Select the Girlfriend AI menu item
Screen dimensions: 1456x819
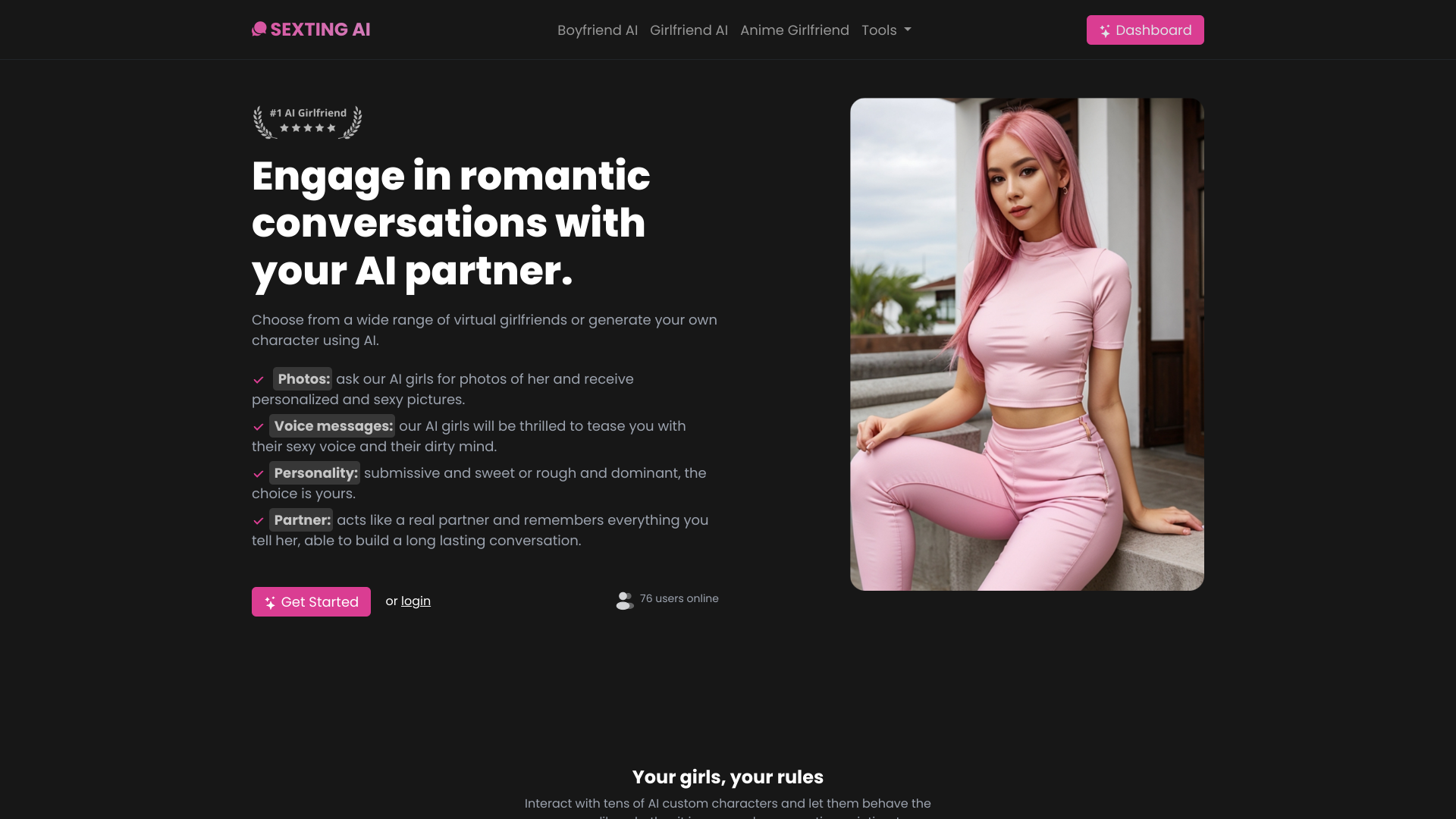pos(689,29)
